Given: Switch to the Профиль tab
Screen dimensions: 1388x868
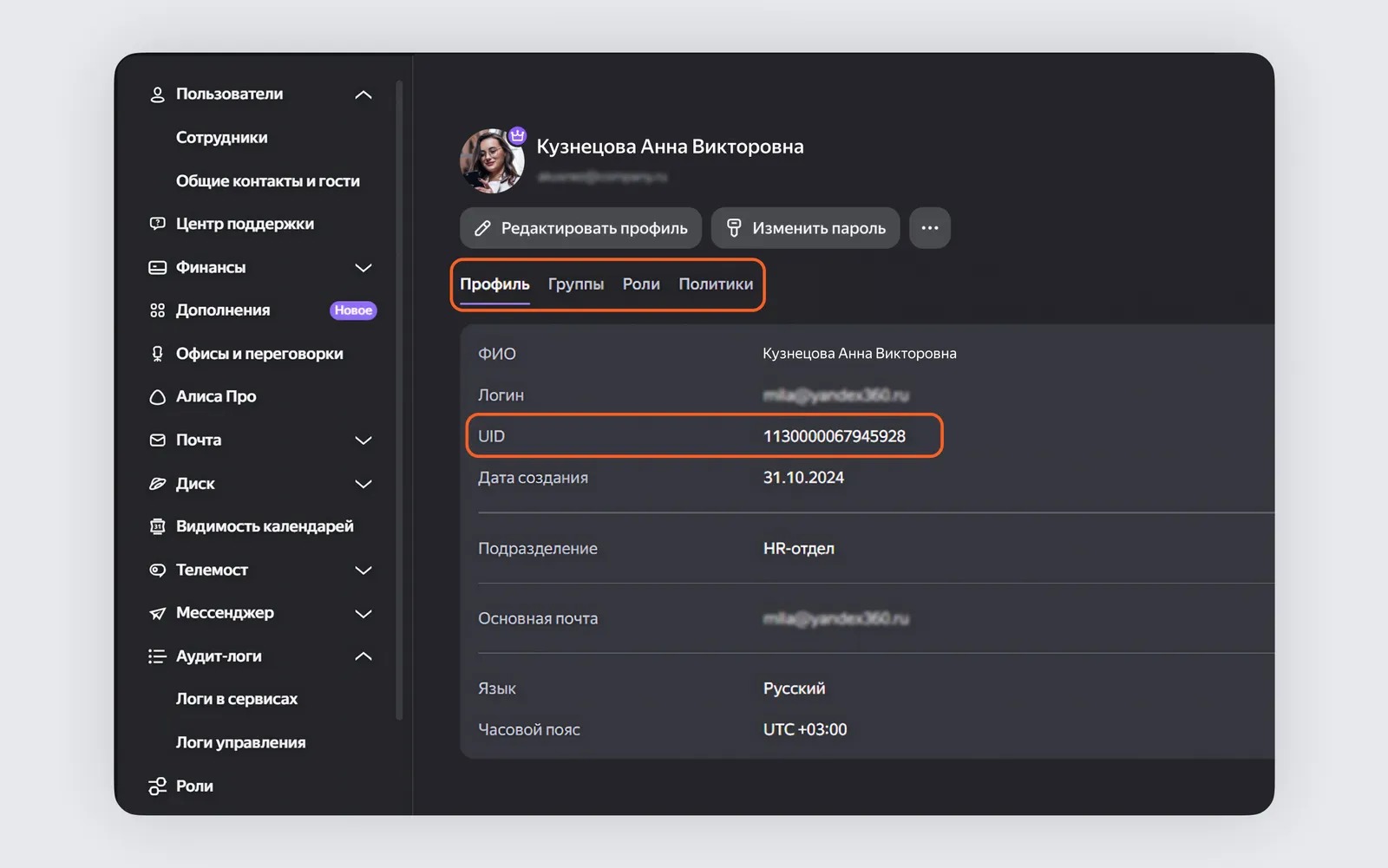Looking at the screenshot, I should (494, 284).
